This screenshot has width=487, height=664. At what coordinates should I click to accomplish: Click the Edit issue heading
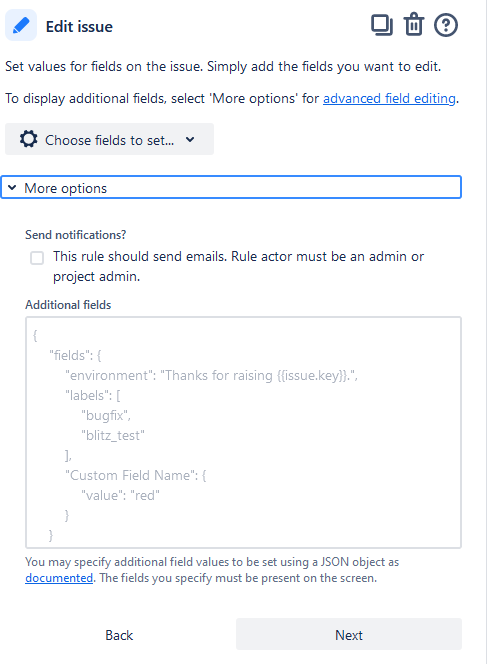click(79, 27)
